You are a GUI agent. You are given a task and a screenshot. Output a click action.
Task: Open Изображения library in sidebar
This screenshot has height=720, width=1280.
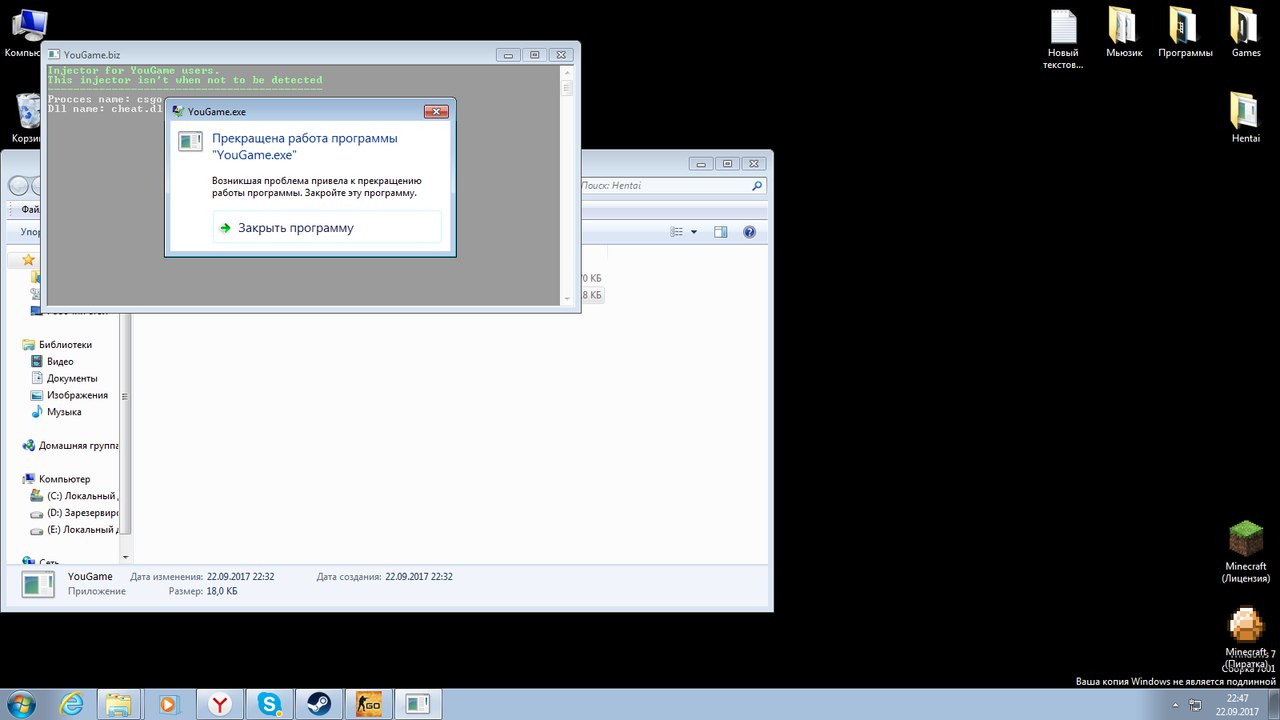point(77,395)
